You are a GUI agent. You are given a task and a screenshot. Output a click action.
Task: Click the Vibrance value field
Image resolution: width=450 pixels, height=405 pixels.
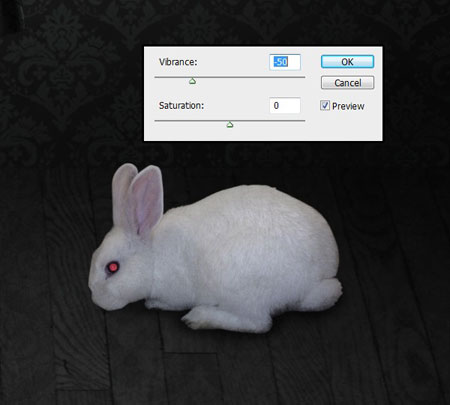[285, 62]
